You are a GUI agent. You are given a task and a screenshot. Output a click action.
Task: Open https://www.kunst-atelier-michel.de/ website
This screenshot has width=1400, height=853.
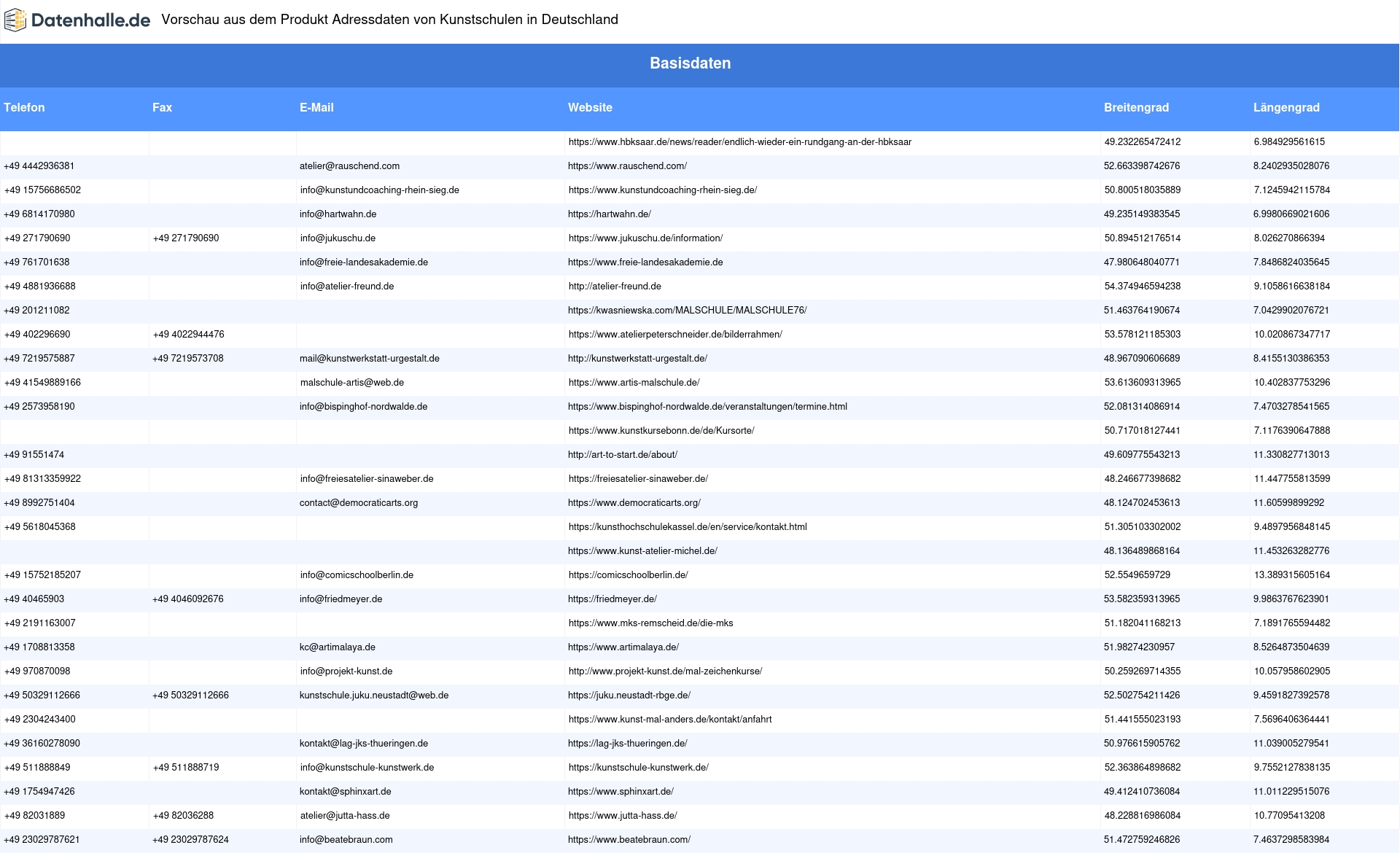click(x=642, y=551)
